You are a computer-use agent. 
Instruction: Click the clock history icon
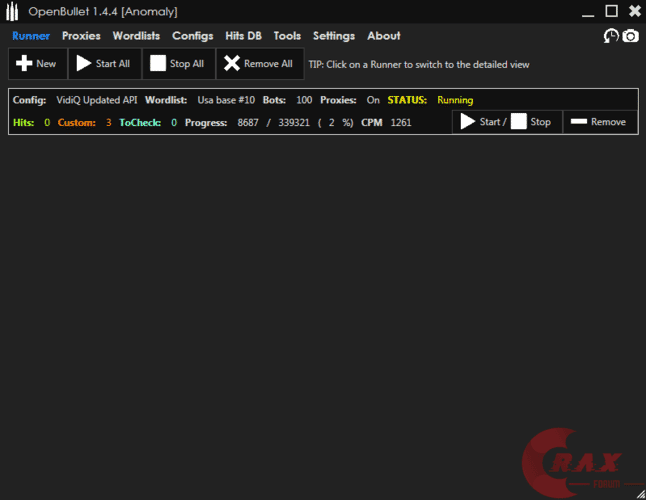(611, 36)
